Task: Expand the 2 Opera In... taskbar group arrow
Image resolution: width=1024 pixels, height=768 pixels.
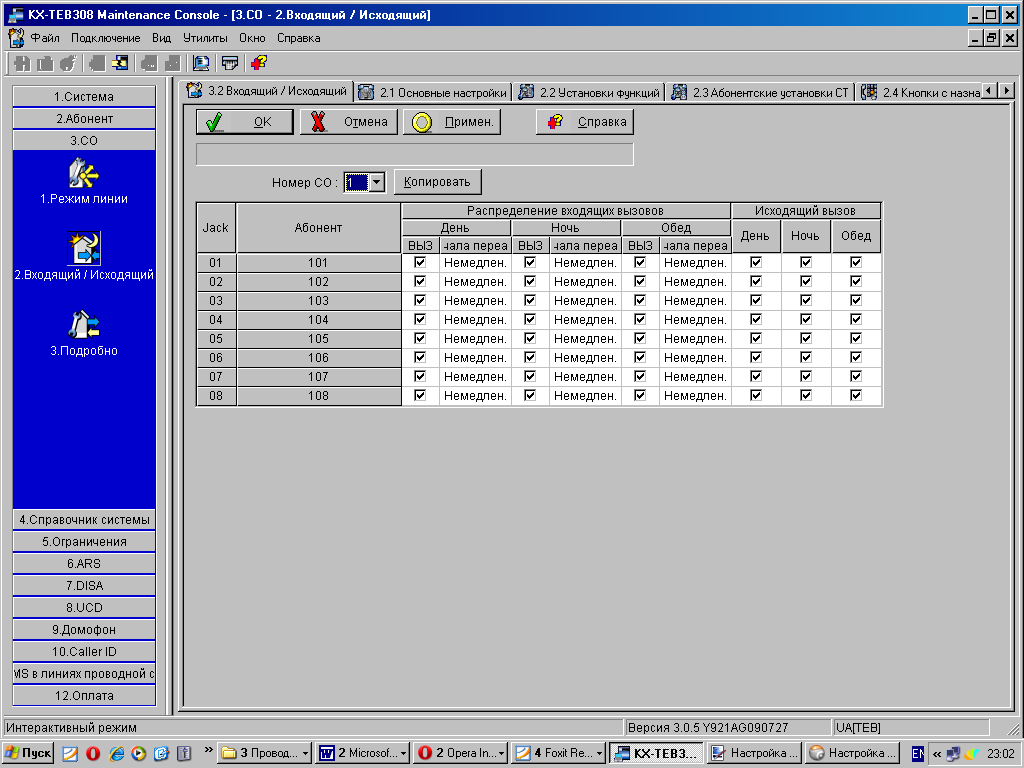Action: 501,754
